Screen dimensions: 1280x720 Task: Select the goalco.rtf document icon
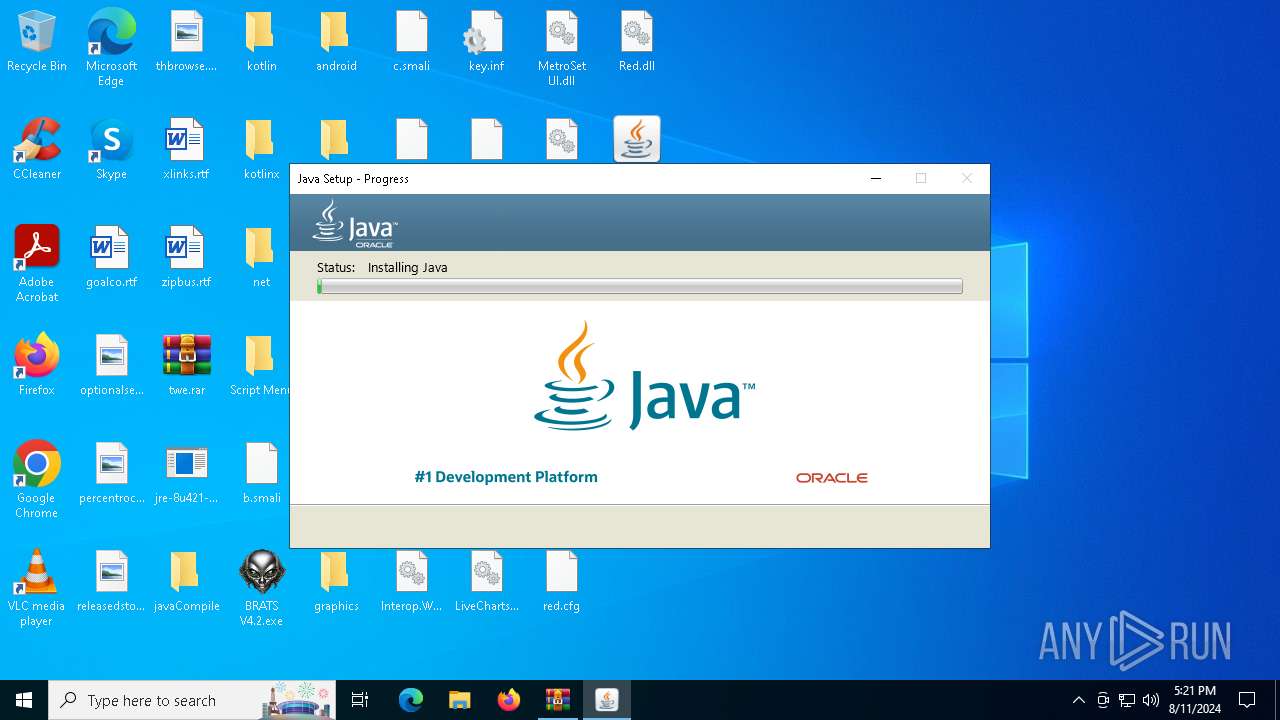pyautogui.click(x=111, y=258)
